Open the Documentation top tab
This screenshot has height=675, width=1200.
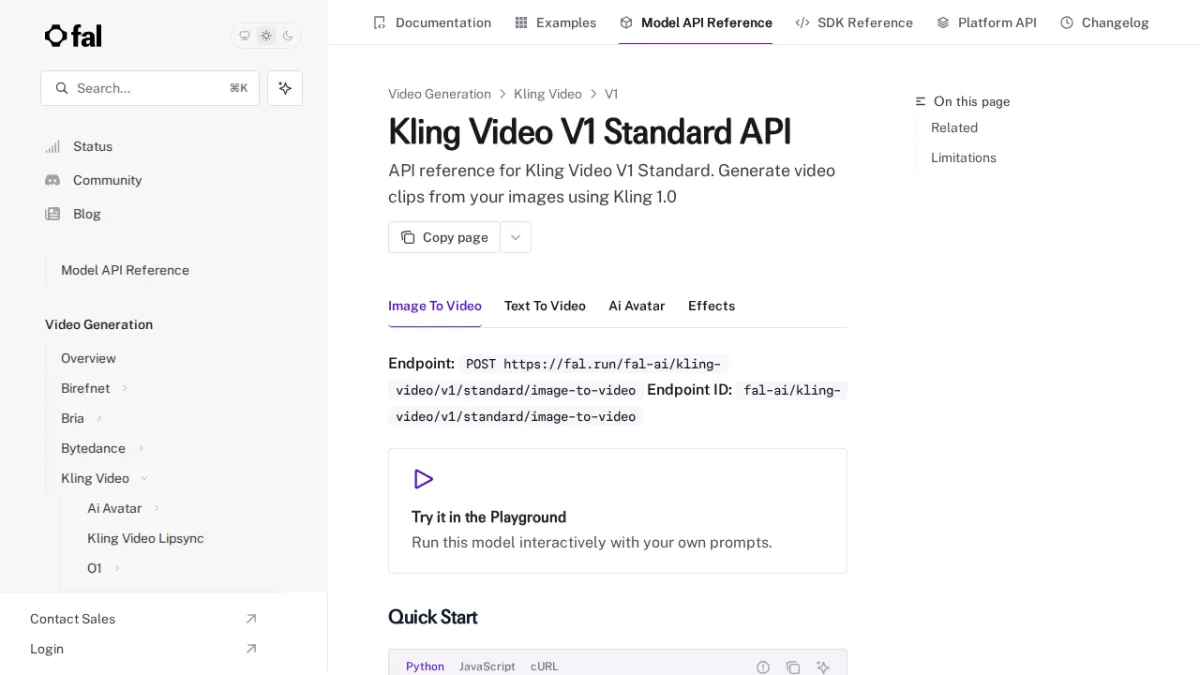coord(432,22)
